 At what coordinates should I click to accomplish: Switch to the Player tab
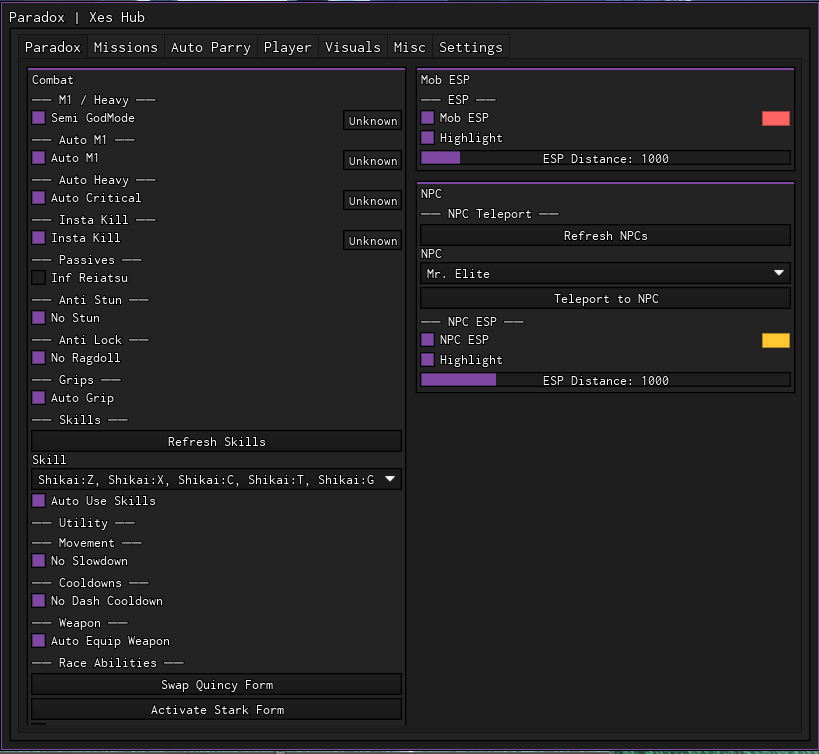[287, 48]
